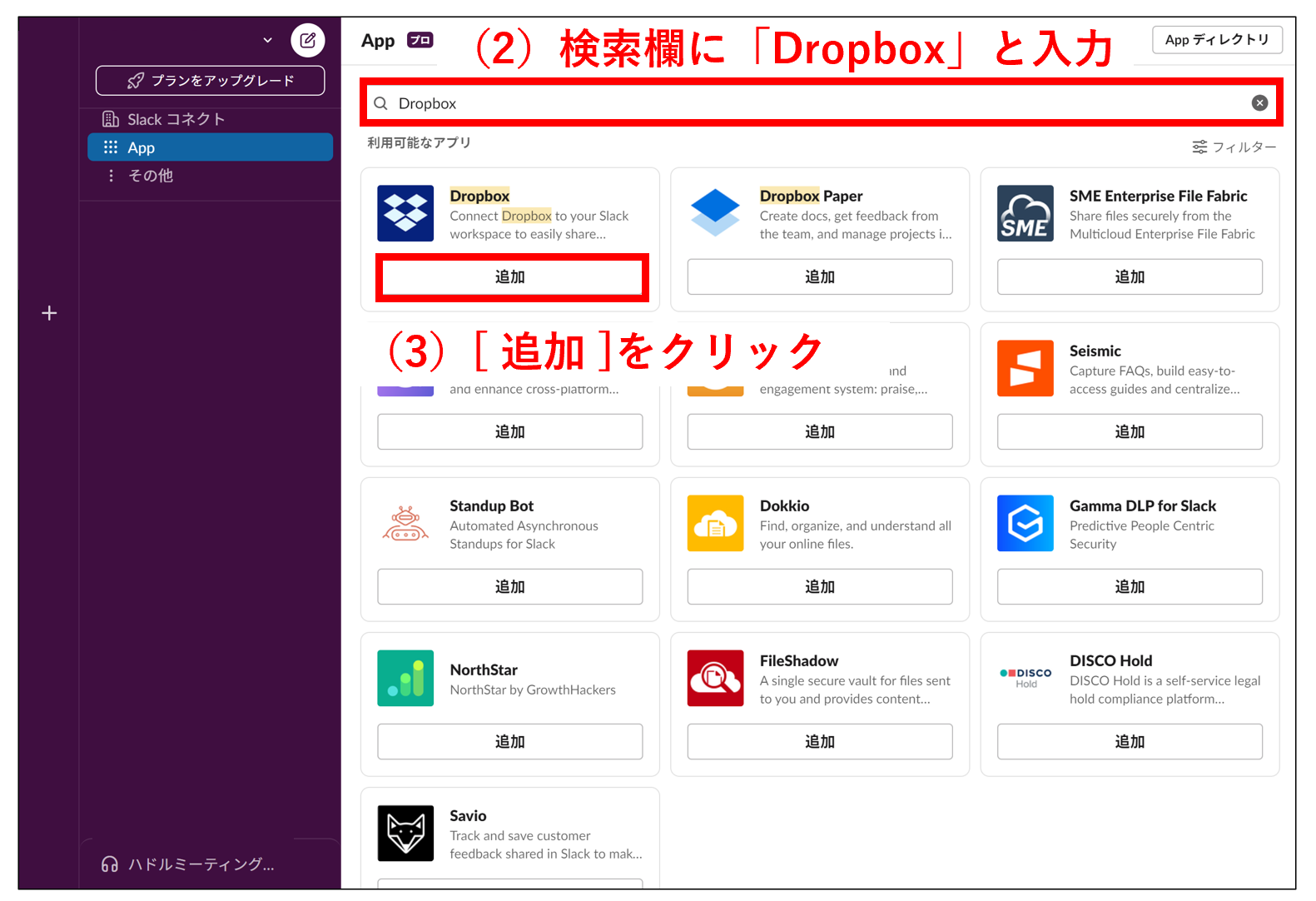Click the FileShadow app logo

pos(715,678)
